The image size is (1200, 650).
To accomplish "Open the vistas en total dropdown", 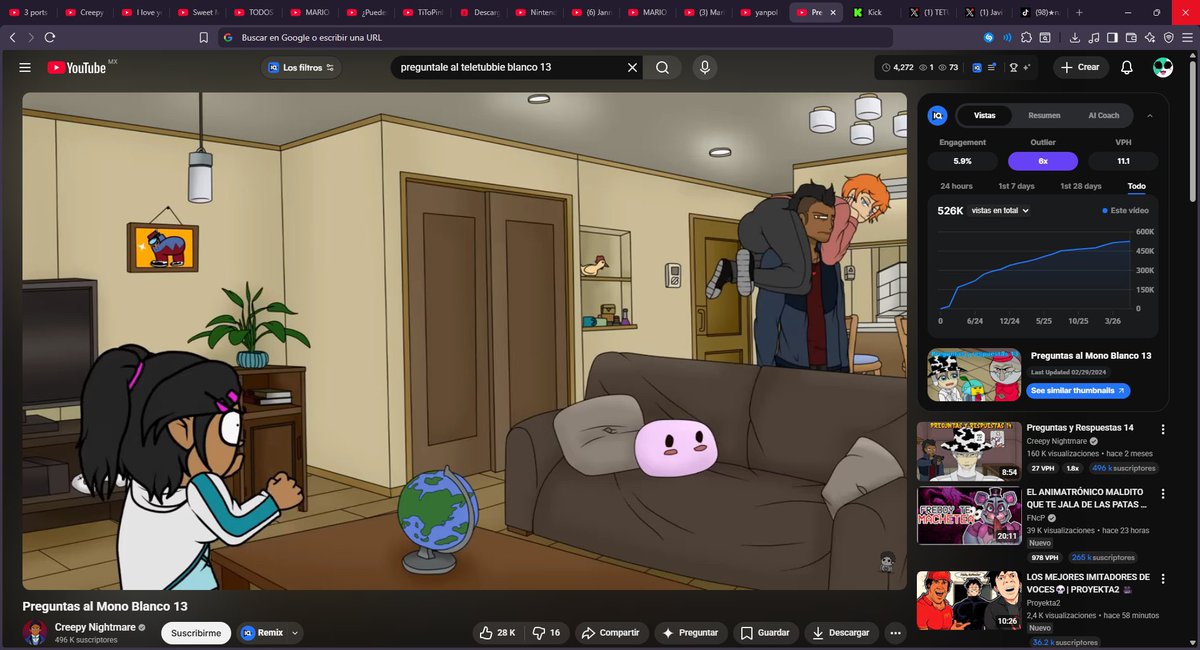I will 1000,211.
